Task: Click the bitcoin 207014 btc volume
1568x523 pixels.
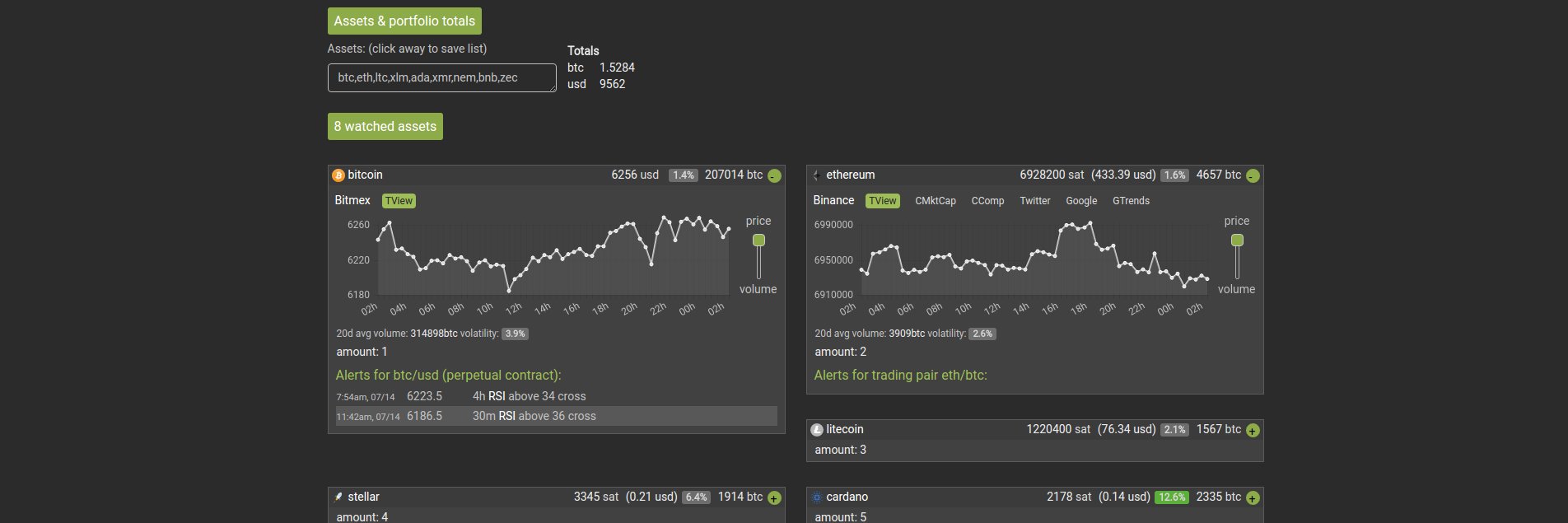Action: tap(734, 175)
